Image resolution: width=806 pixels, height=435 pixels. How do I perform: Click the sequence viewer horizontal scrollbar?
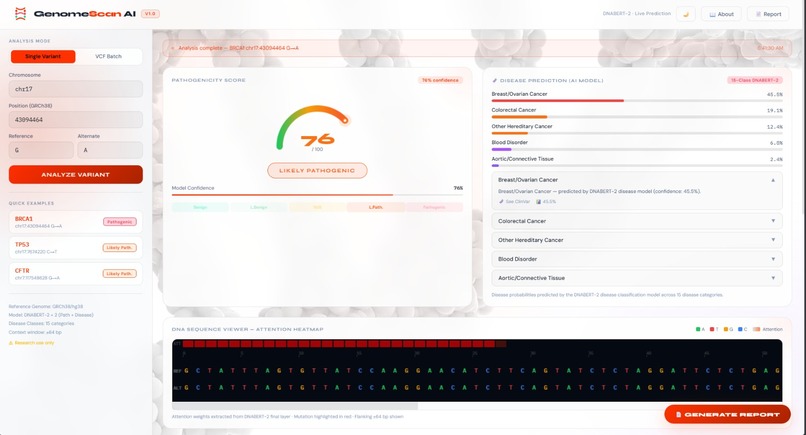coord(295,406)
